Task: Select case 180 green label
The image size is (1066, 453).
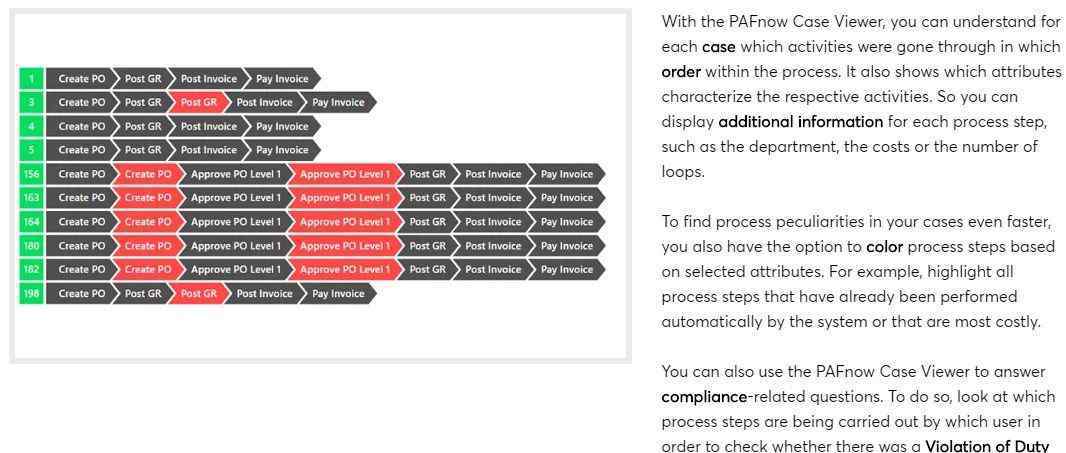Action: click(31, 246)
